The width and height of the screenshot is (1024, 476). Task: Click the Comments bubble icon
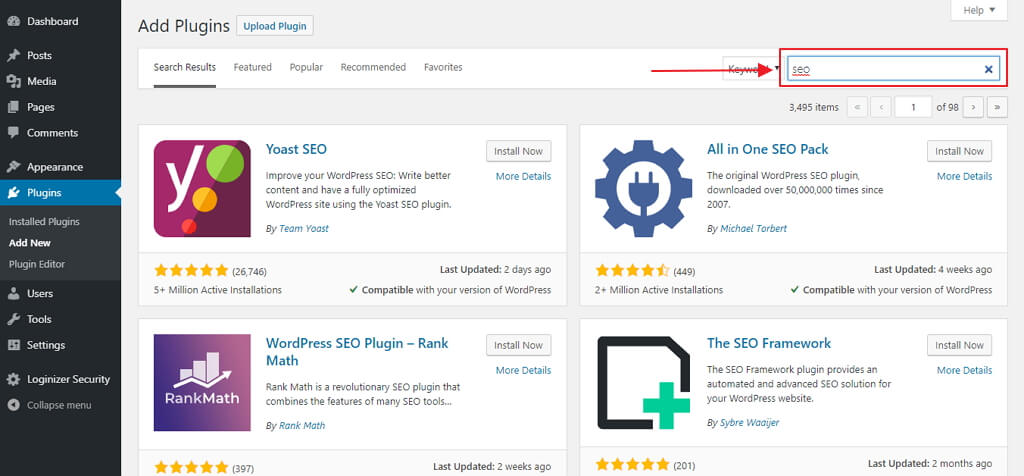tap(13, 133)
